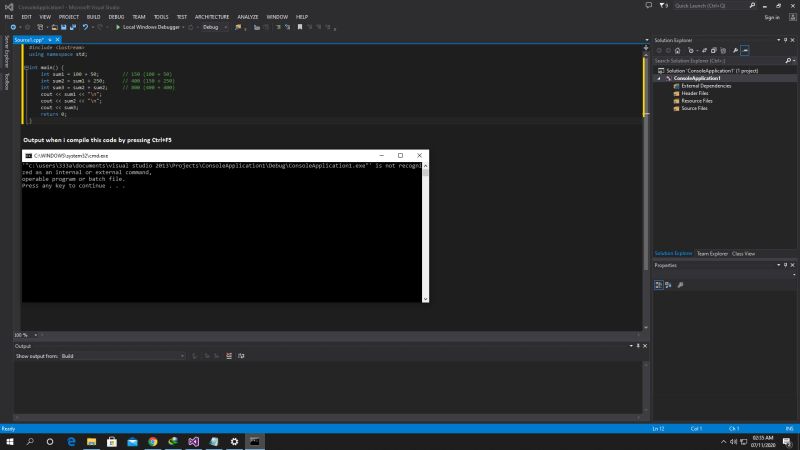Open Solution Explorer window options dropdown
Image resolution: width=800 pixels, height=450 pixels.
click(779, 40)
